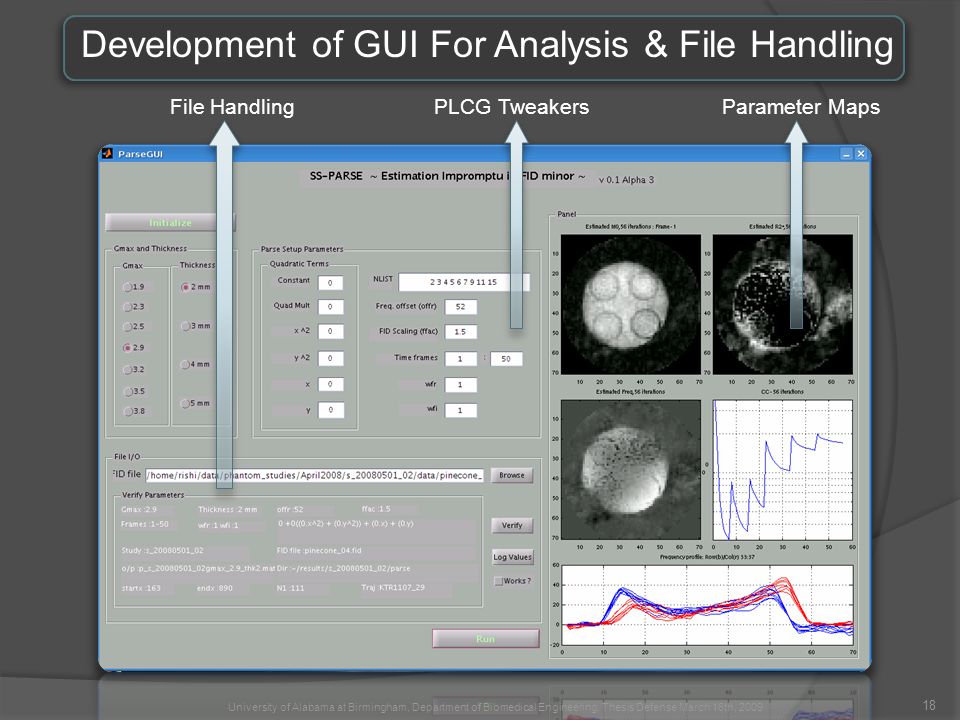Viewport: 960px width, 720px height.
Task: Click the Verify button
Action: (512, 525)
